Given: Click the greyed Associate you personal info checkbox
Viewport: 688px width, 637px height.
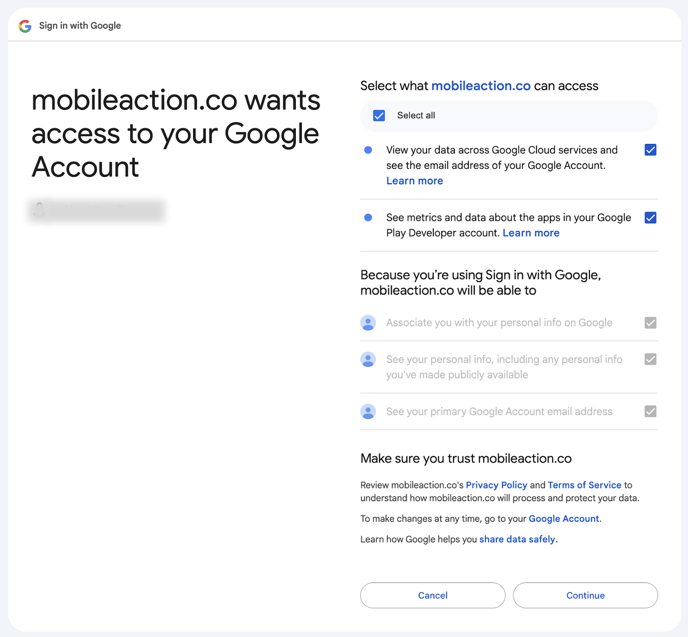Looking at the screenshot, I should click(x=650, y=323).
